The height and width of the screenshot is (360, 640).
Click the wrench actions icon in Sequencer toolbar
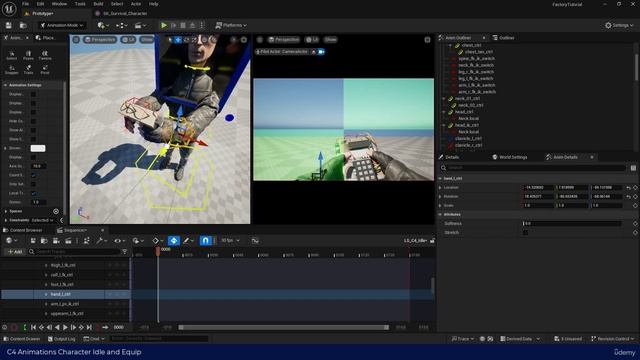101,241
